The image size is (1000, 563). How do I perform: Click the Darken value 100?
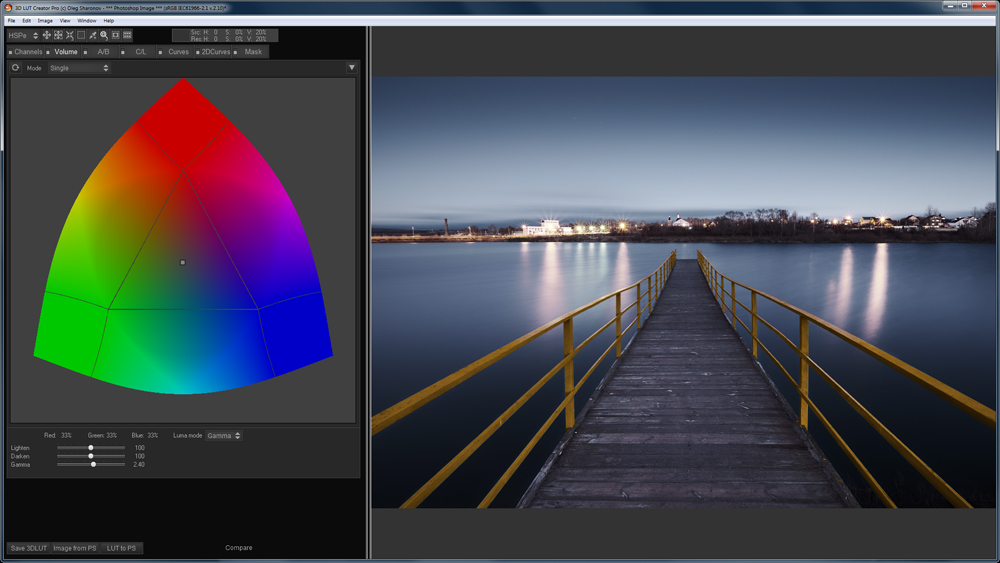139,456
